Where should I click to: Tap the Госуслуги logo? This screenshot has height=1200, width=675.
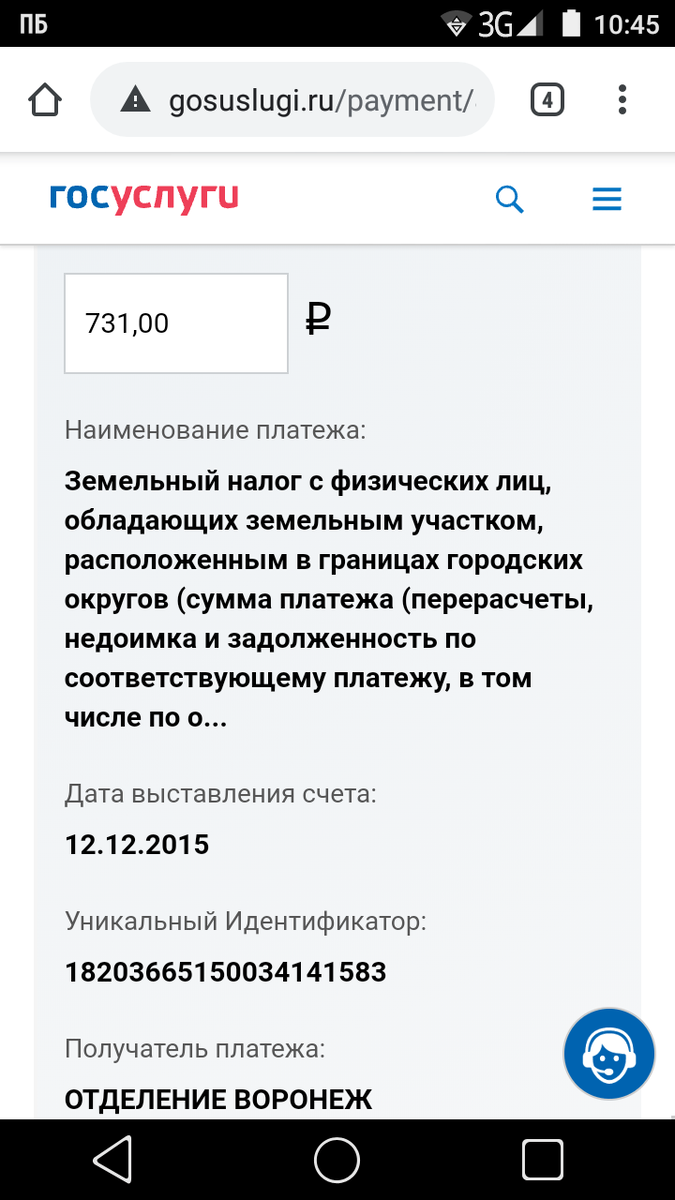click(x=144, y=197)
